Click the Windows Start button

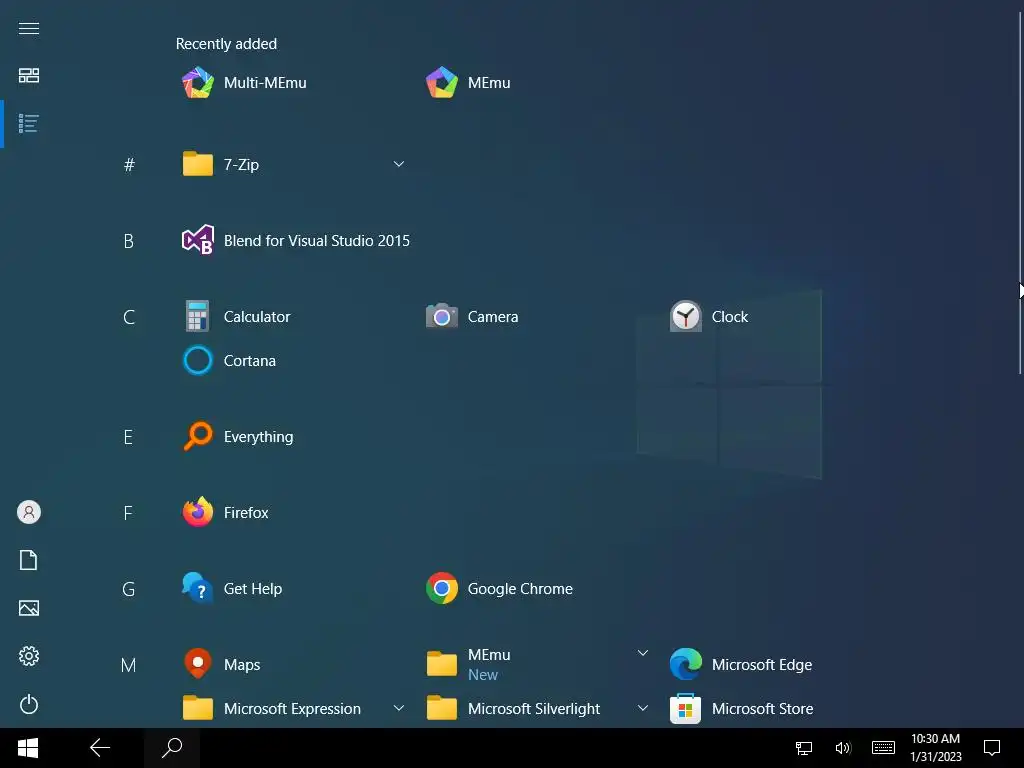[27, 748]
